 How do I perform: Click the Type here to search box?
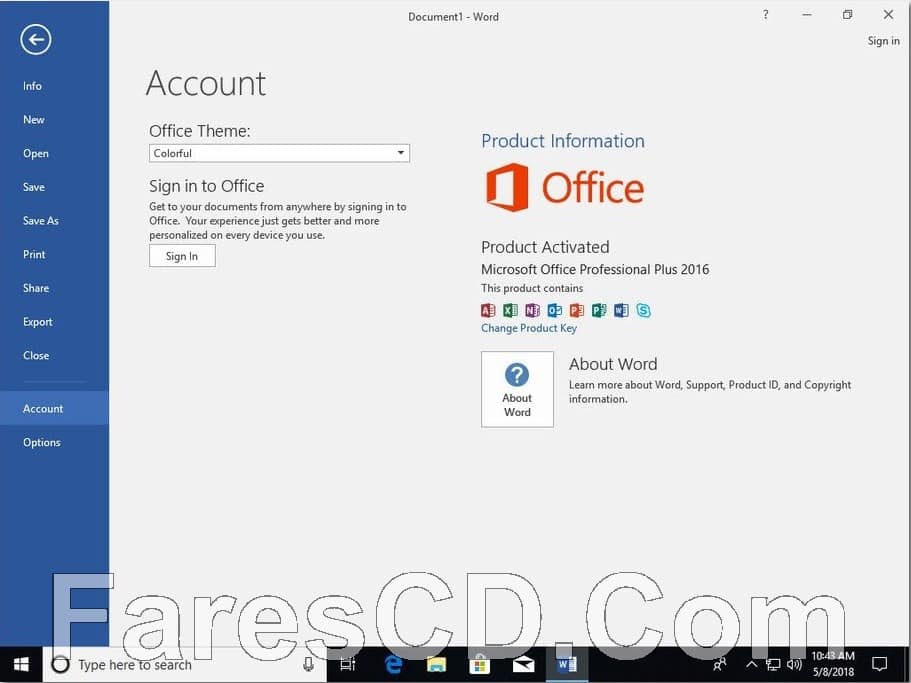click(x=185, y=664)
